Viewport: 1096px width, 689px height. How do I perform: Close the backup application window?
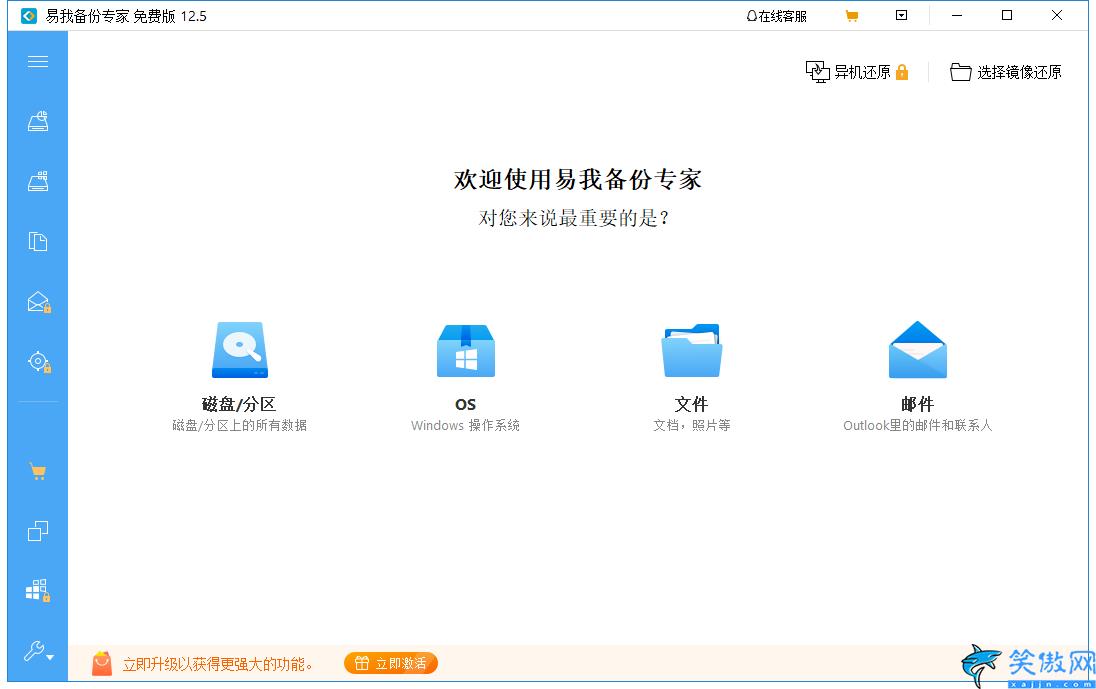(1057, 15)
